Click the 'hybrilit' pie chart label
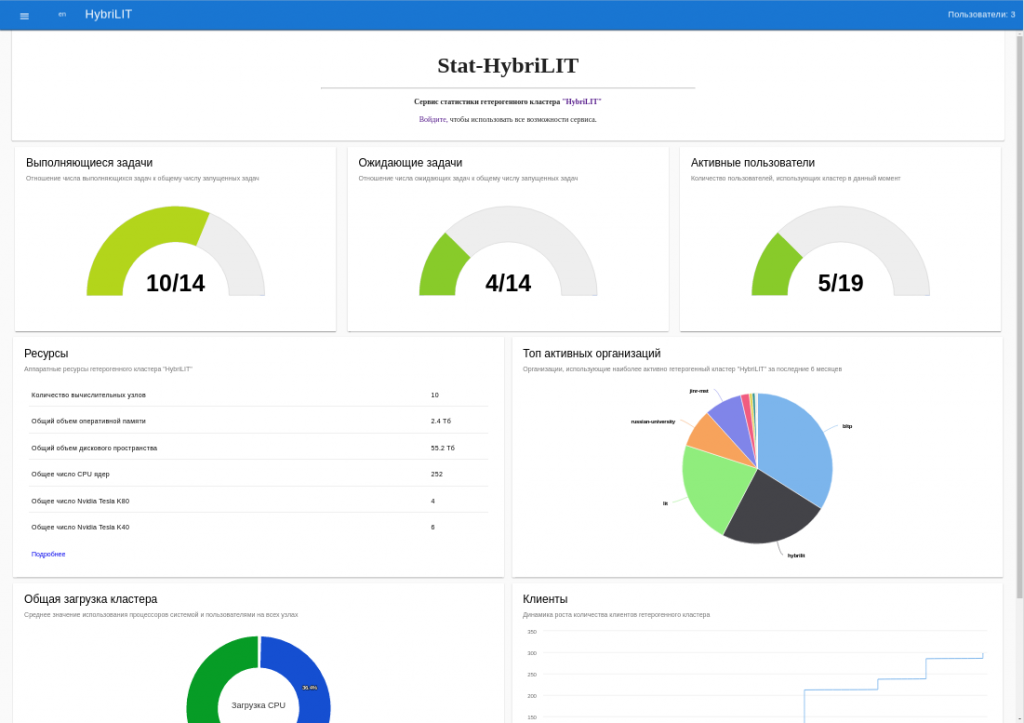 coord(796,556)
